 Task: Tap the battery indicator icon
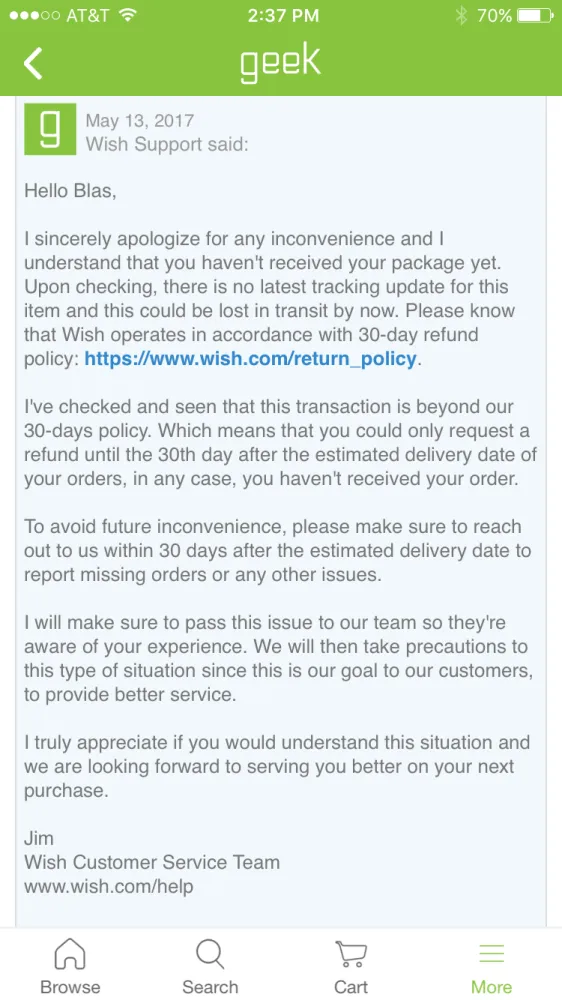535,15
